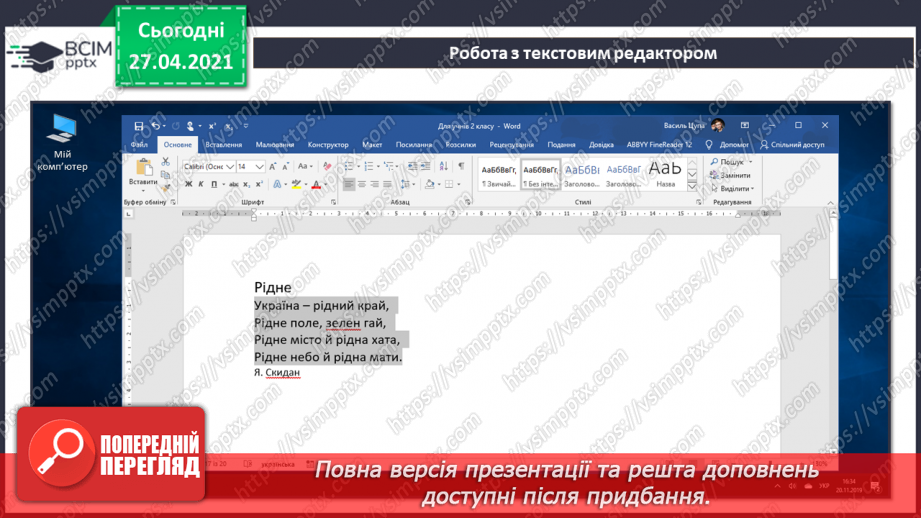The image size is (921, 518).
Task: Click the text highlight yellow color button
Action: point(296,184)
